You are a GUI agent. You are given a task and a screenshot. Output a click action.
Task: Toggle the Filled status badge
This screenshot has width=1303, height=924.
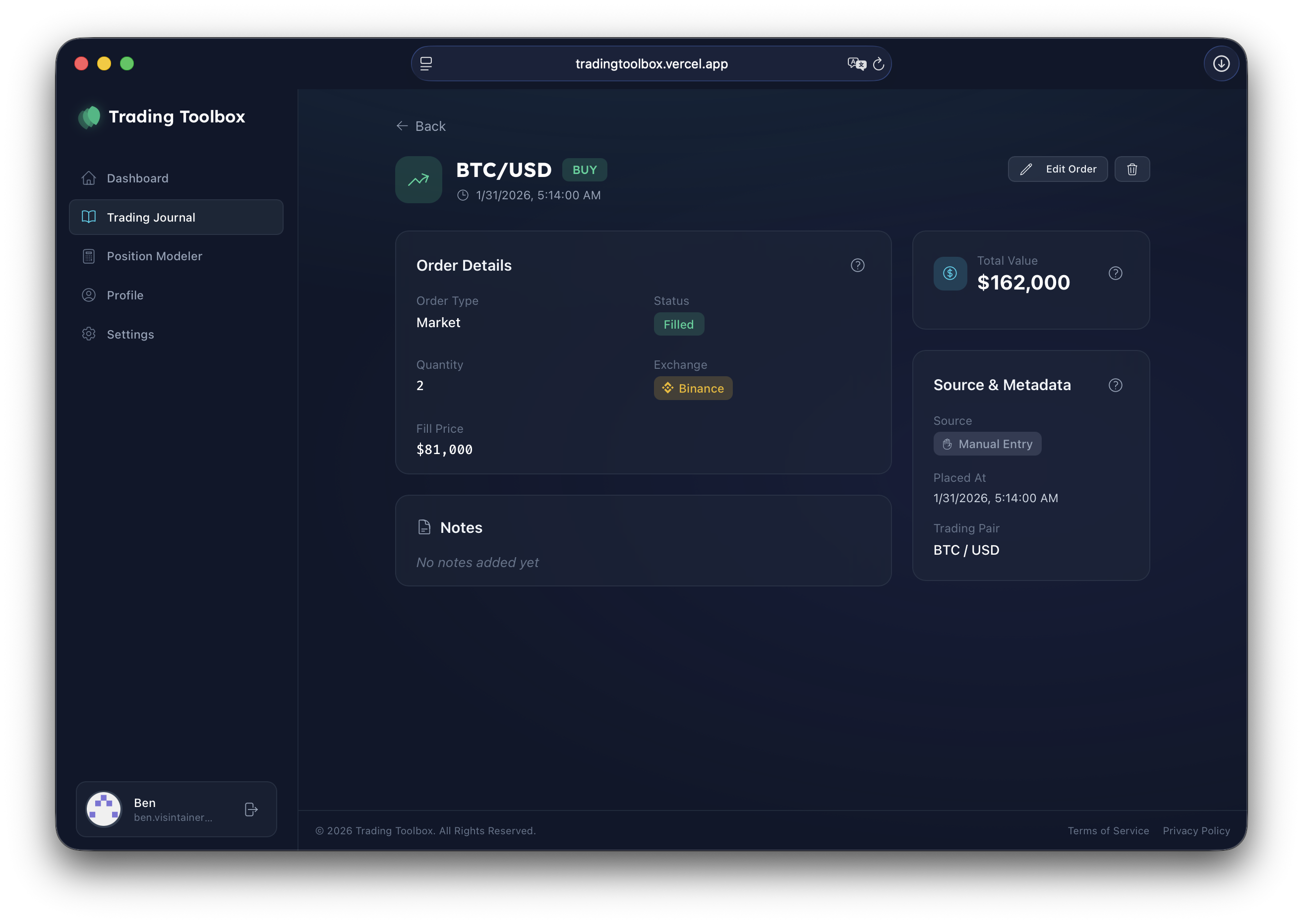click(x=679, y=324)
